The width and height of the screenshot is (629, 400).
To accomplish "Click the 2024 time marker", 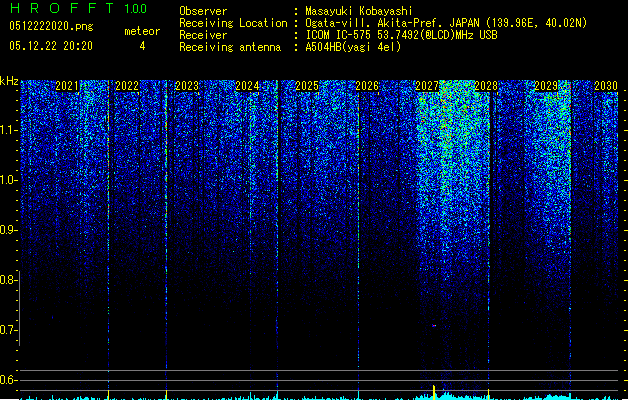I will tap(247, 86).
